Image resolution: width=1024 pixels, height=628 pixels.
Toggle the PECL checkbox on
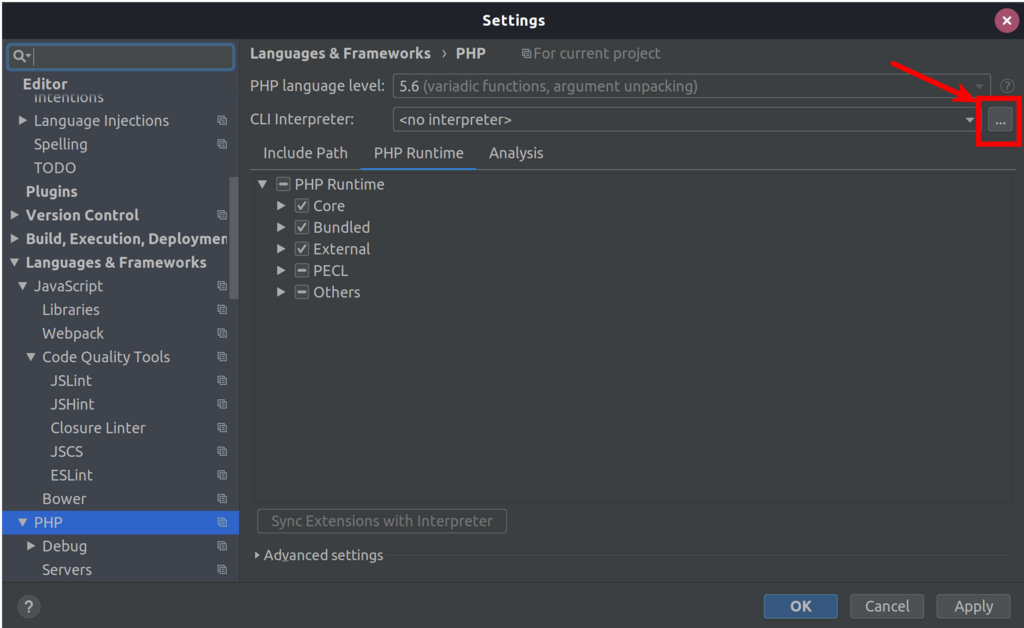(302, 270)
